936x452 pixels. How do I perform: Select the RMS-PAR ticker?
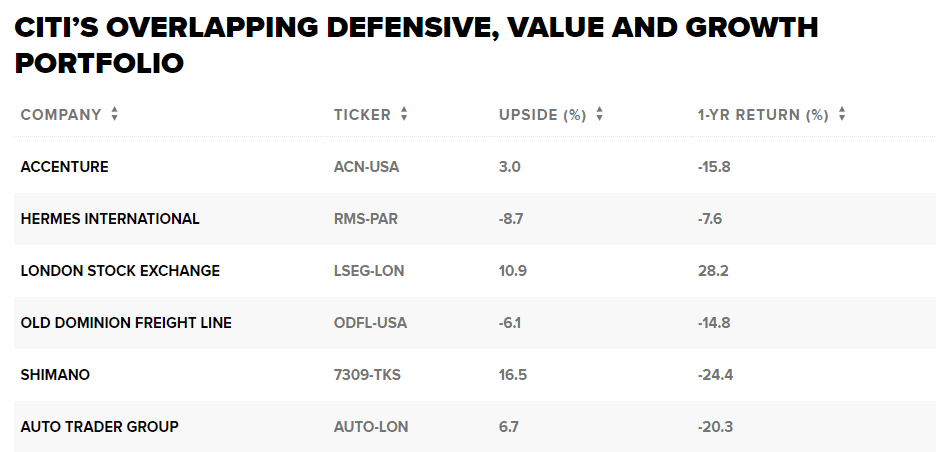click(x=365, y=219)
